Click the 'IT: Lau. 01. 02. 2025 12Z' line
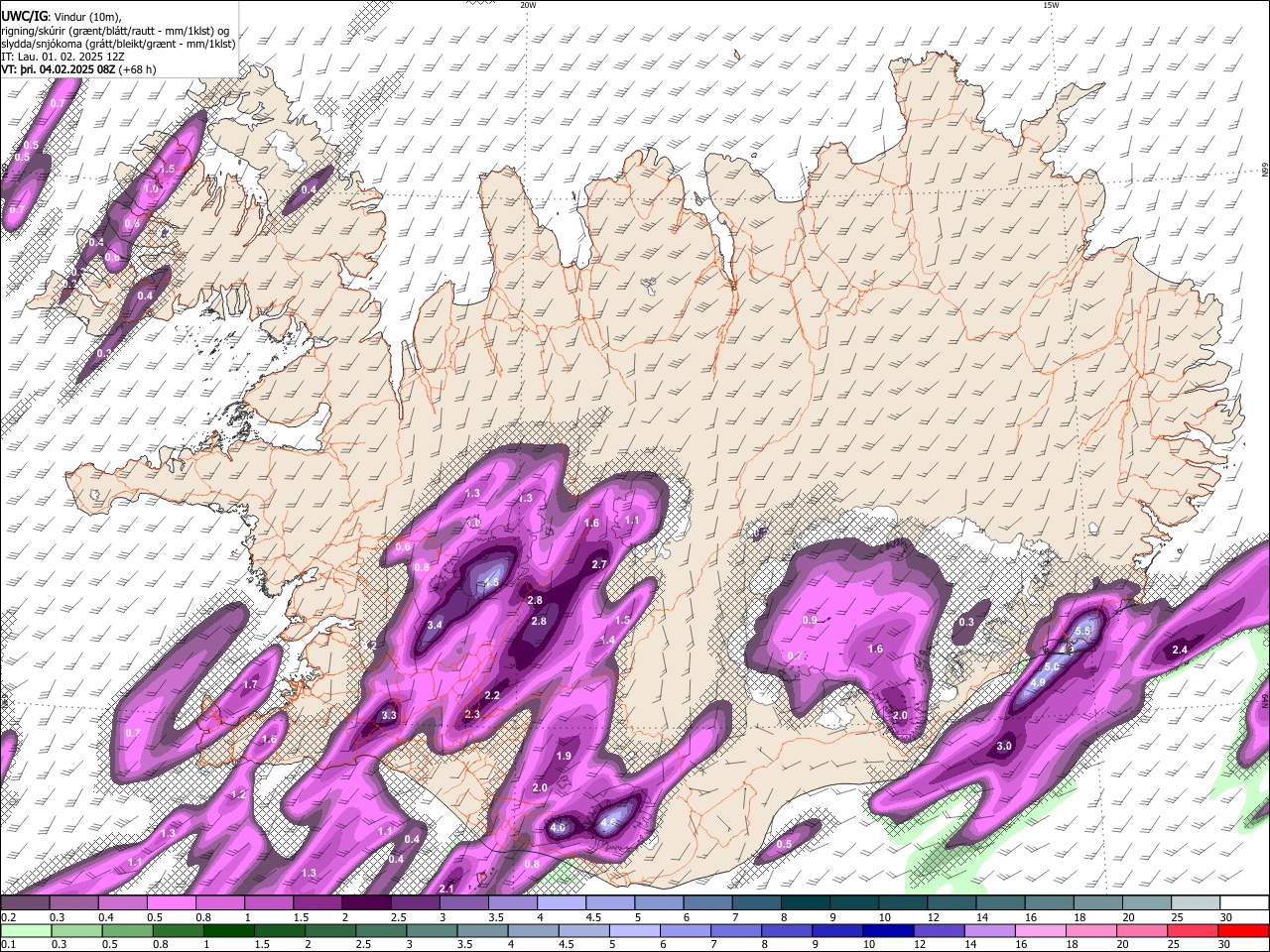 63,57
